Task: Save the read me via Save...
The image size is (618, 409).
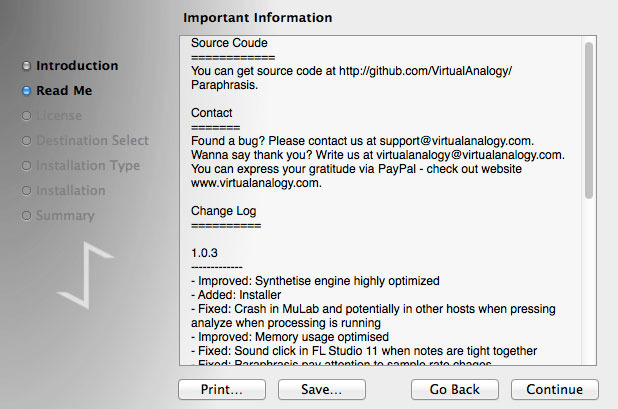Action: [322, 389]
